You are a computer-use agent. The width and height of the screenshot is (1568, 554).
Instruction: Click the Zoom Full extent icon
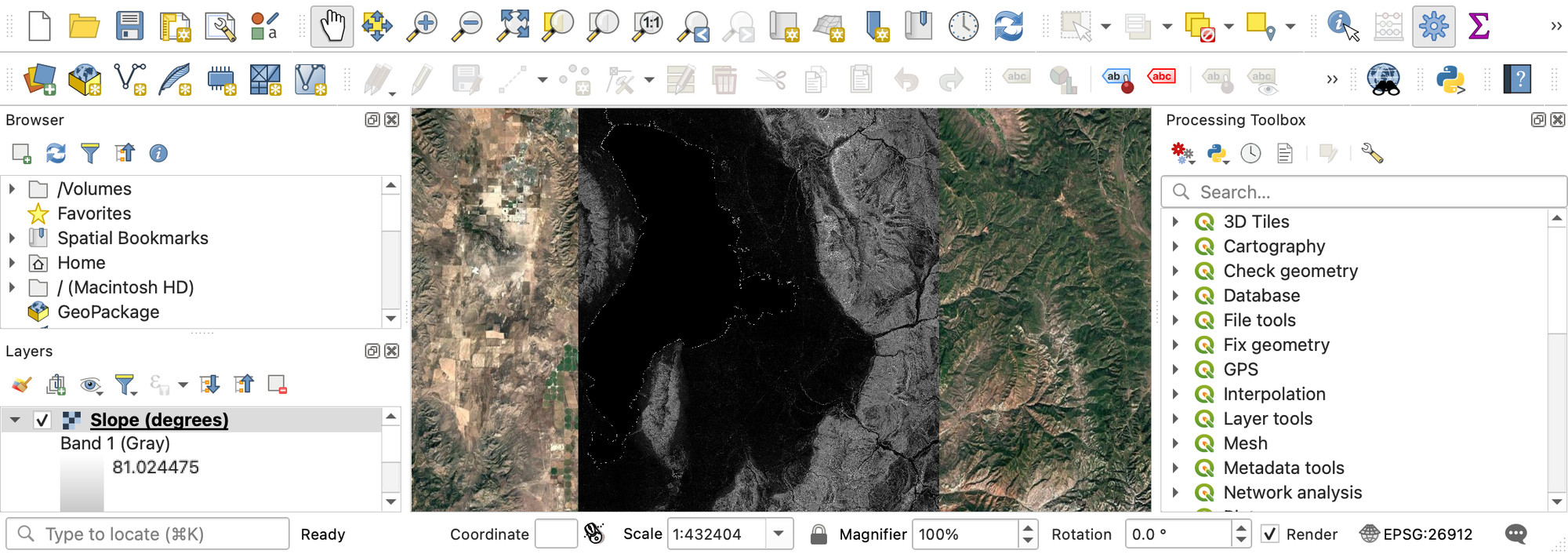514,26
